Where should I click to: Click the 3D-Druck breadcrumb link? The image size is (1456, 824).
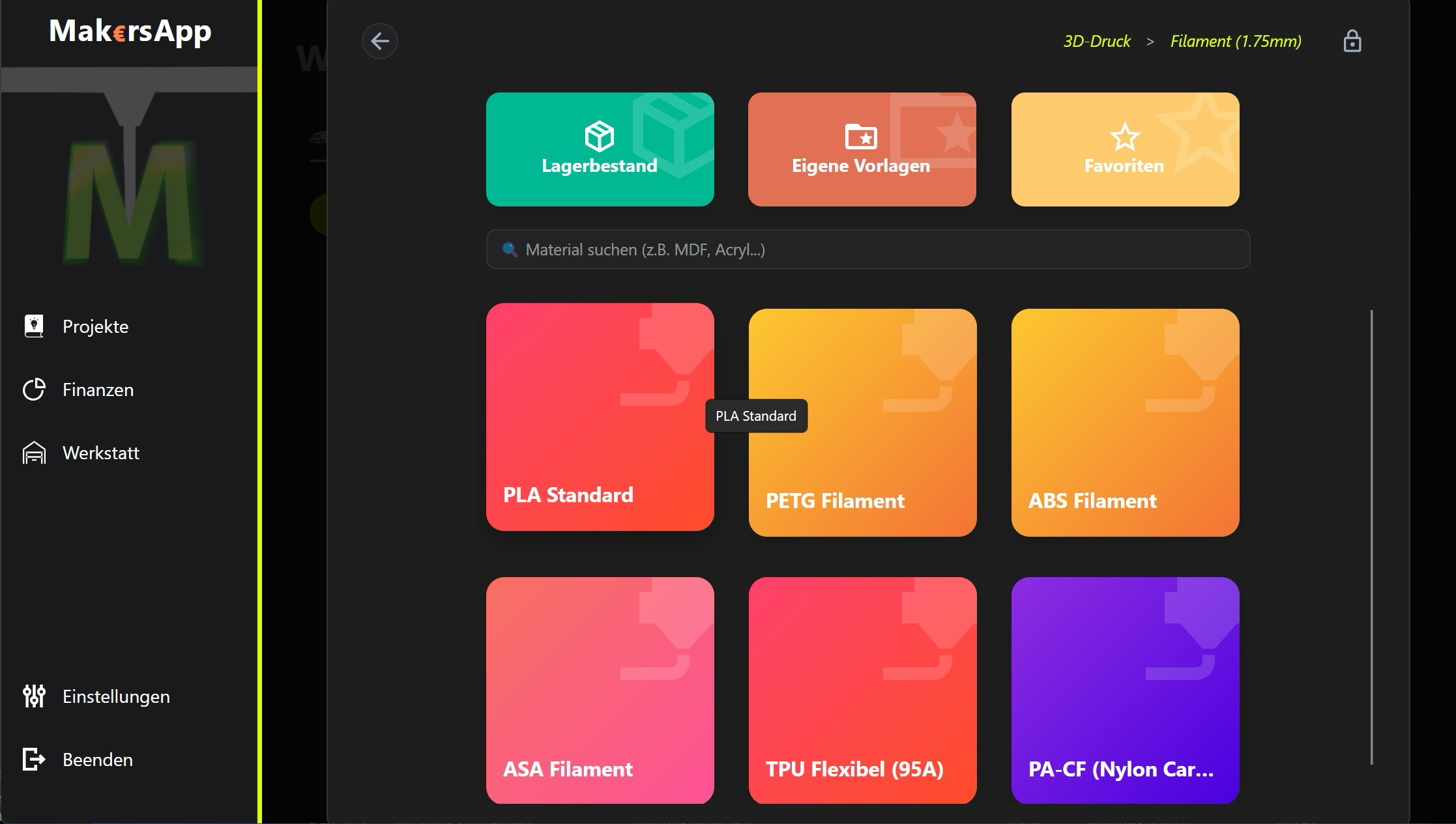(1096, 42)
